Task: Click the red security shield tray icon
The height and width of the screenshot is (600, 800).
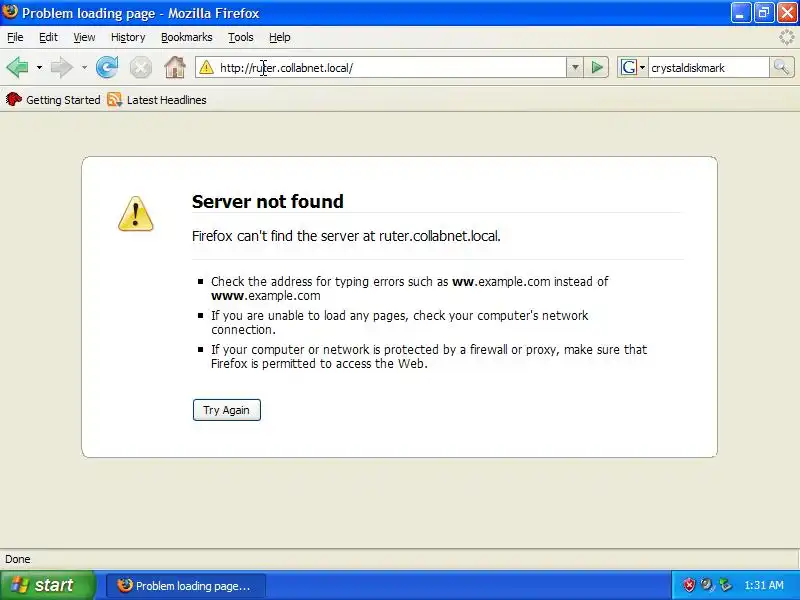Action: [689, 585]
